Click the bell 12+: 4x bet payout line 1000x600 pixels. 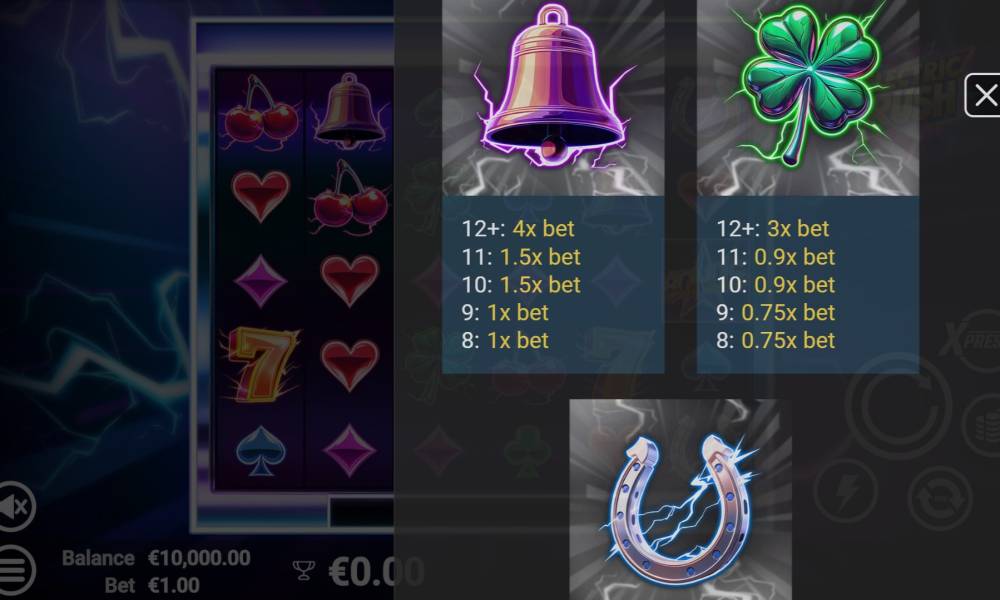tap(518, 228)
